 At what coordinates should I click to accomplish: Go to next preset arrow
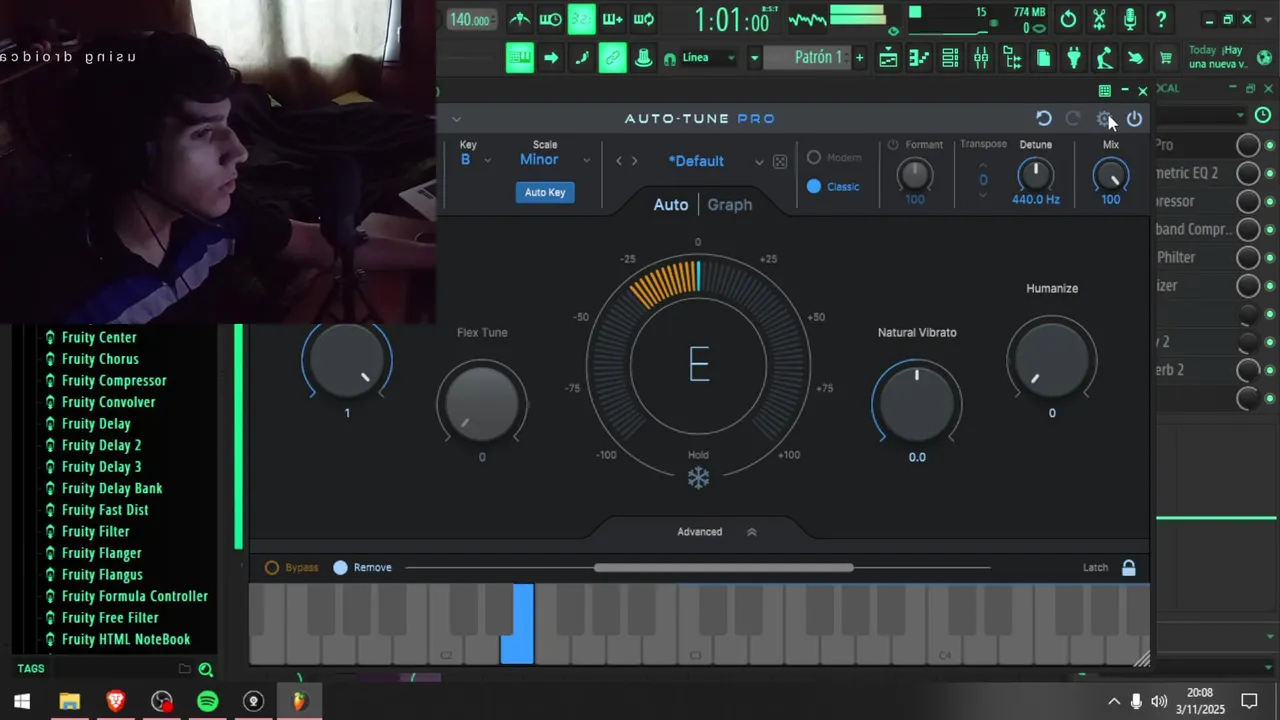pyautogui.click(x=634, y=161)
